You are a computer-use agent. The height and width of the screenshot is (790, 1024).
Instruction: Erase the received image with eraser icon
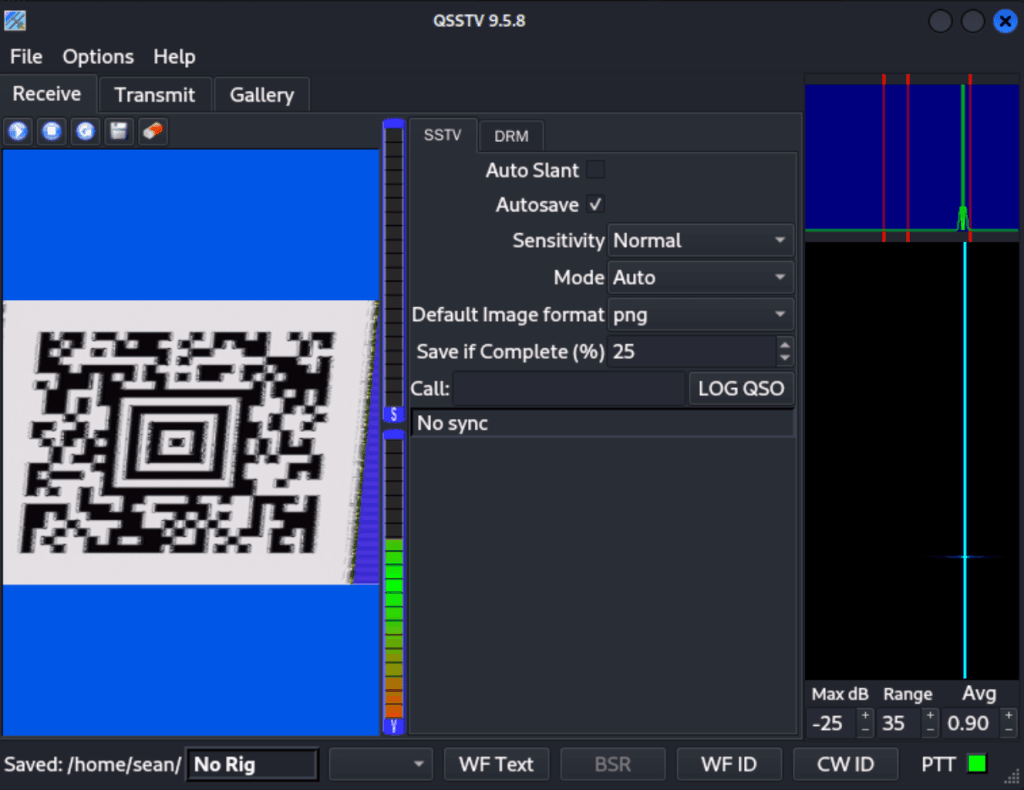pos(151,131)
